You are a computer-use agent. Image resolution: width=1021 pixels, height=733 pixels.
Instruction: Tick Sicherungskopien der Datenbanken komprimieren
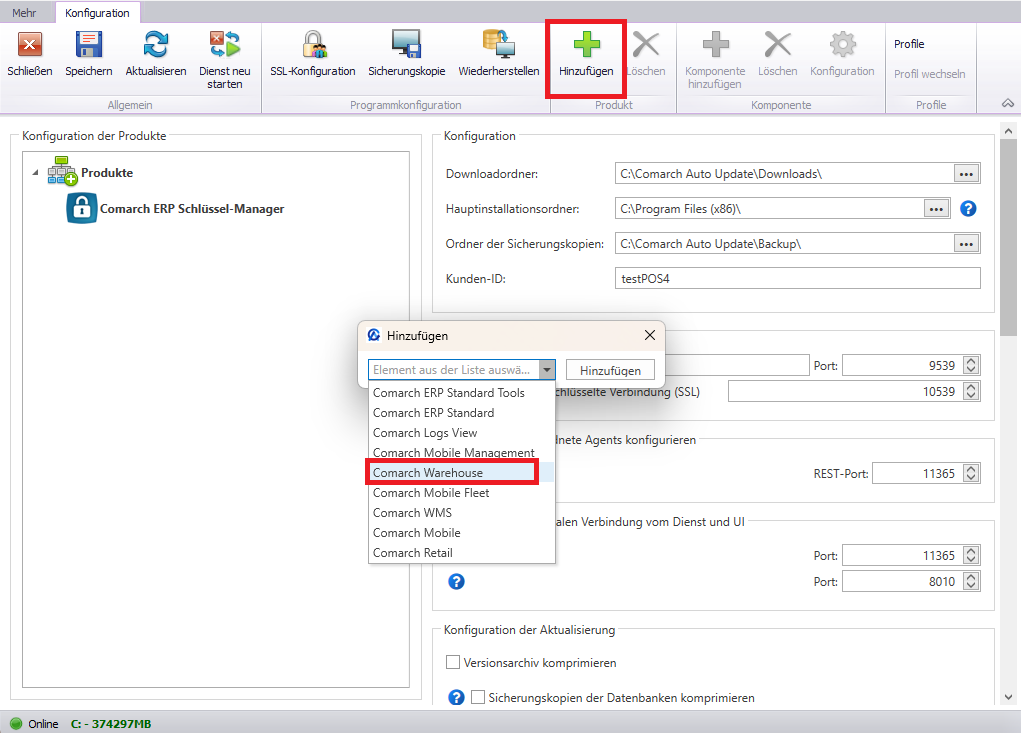(x=478, y=697)
